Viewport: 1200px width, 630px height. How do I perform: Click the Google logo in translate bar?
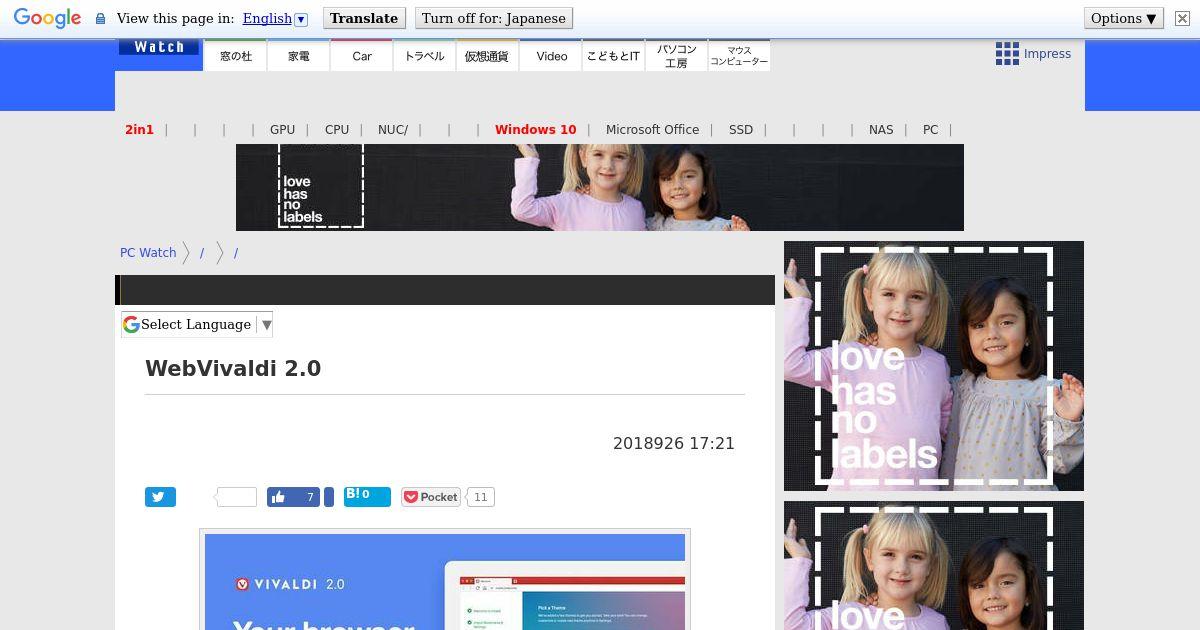47,19
